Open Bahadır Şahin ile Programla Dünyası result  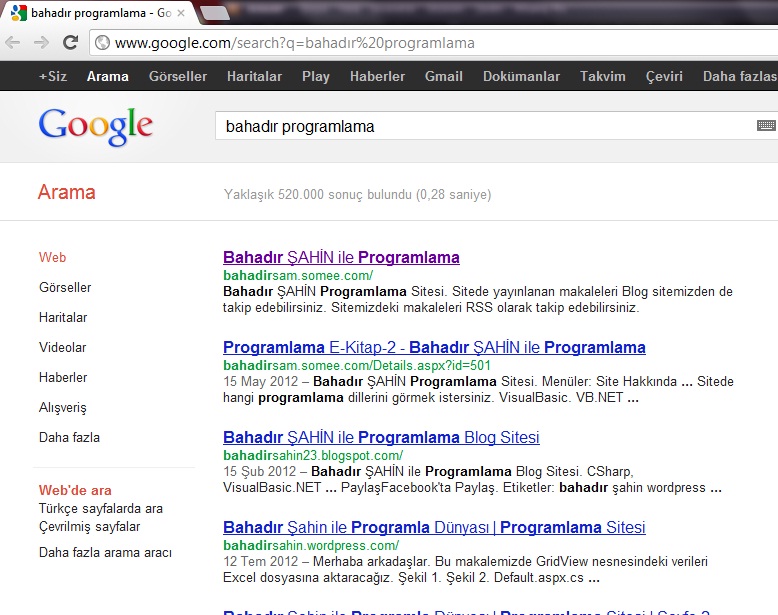coord(434,527)
